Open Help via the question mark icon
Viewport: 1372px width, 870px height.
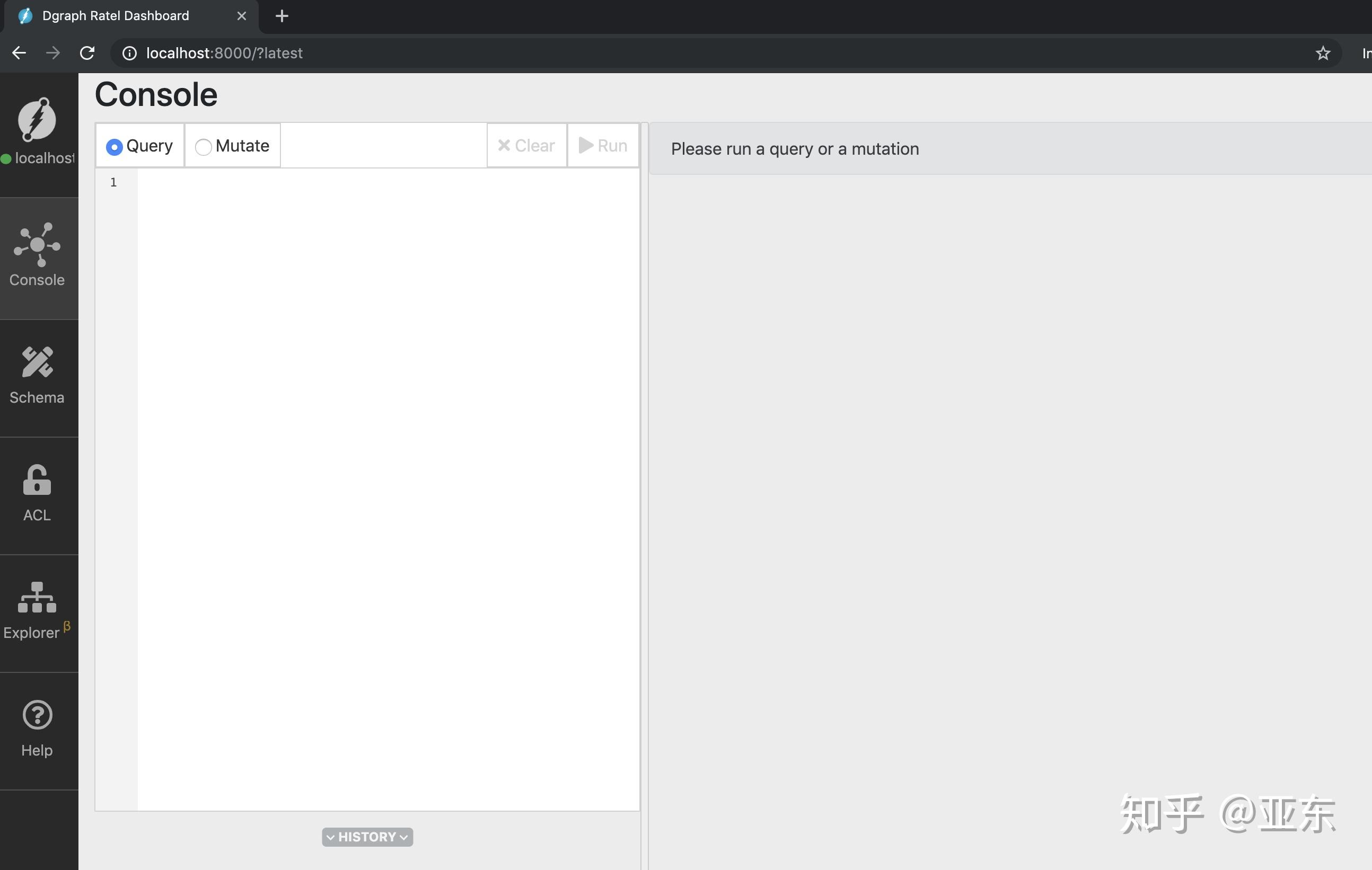pyautogui.click(x=37, y=715)
